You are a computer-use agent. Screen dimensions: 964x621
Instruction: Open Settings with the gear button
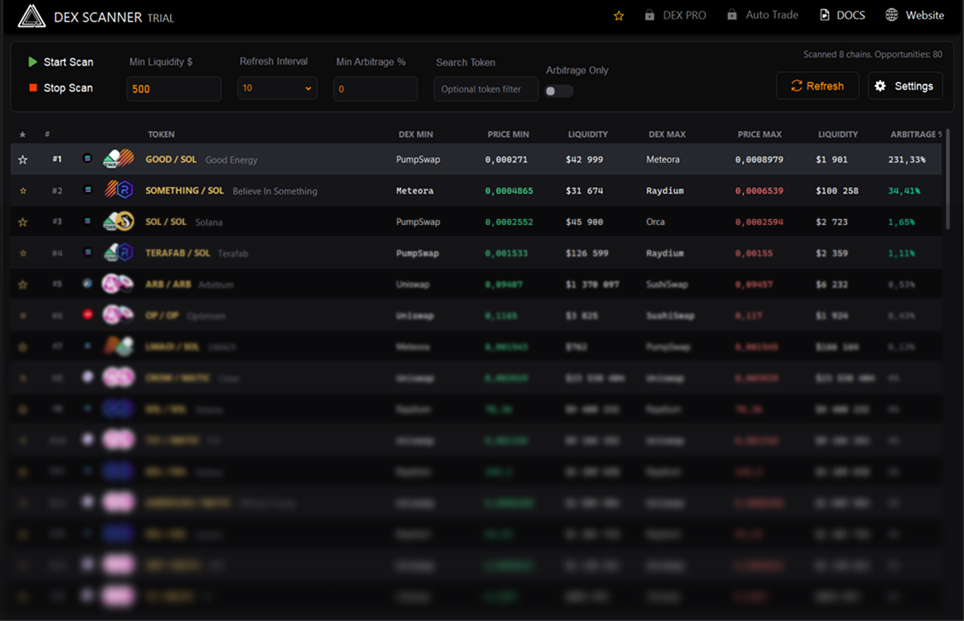click(x=904, y=86)
